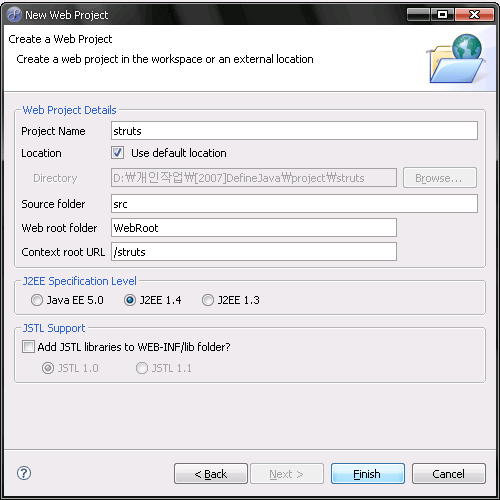
Task: Finish creating the web project
Action: tap(368, 473)
